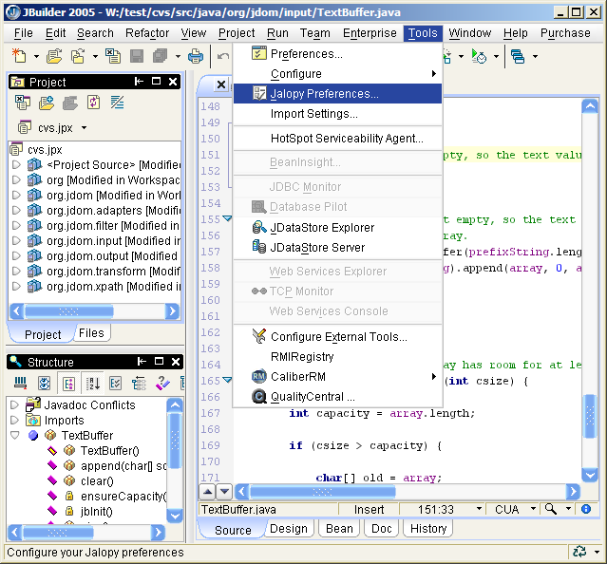Choose Import Settings menu item
This screenshot has height=564, width=607.
(x=338, y=114)
